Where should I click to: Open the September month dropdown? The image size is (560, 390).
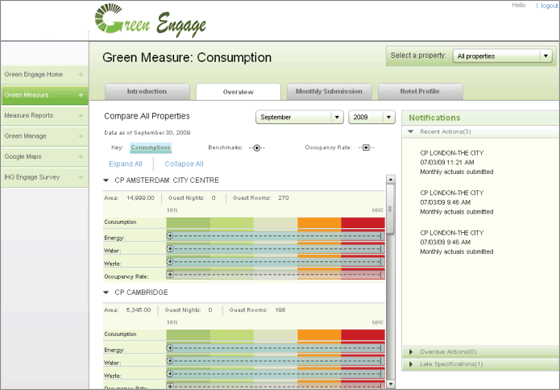pyautogui.click(x=299, y=117)
